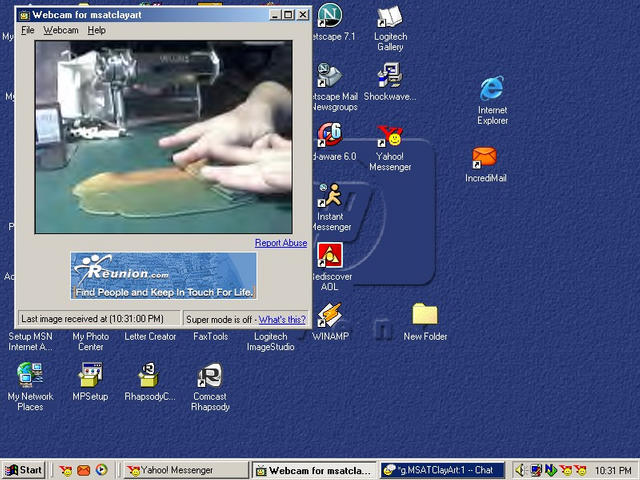Click the Super mode is off text
The width and height of the screenshot is (640, 480).
point(219,320)
